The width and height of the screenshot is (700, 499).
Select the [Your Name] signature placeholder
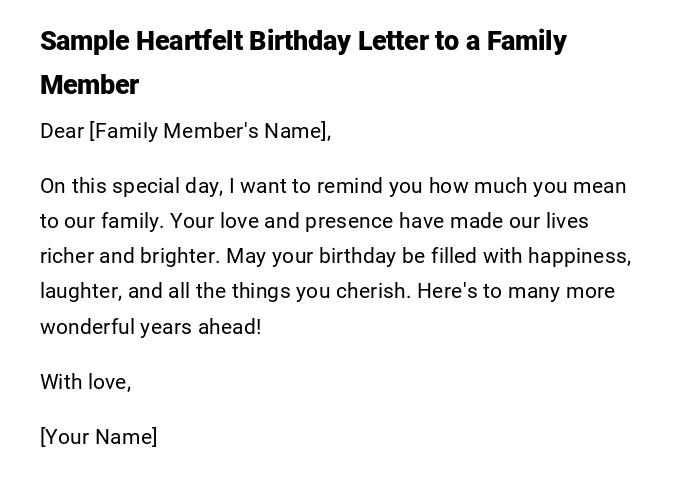[99, 437]
